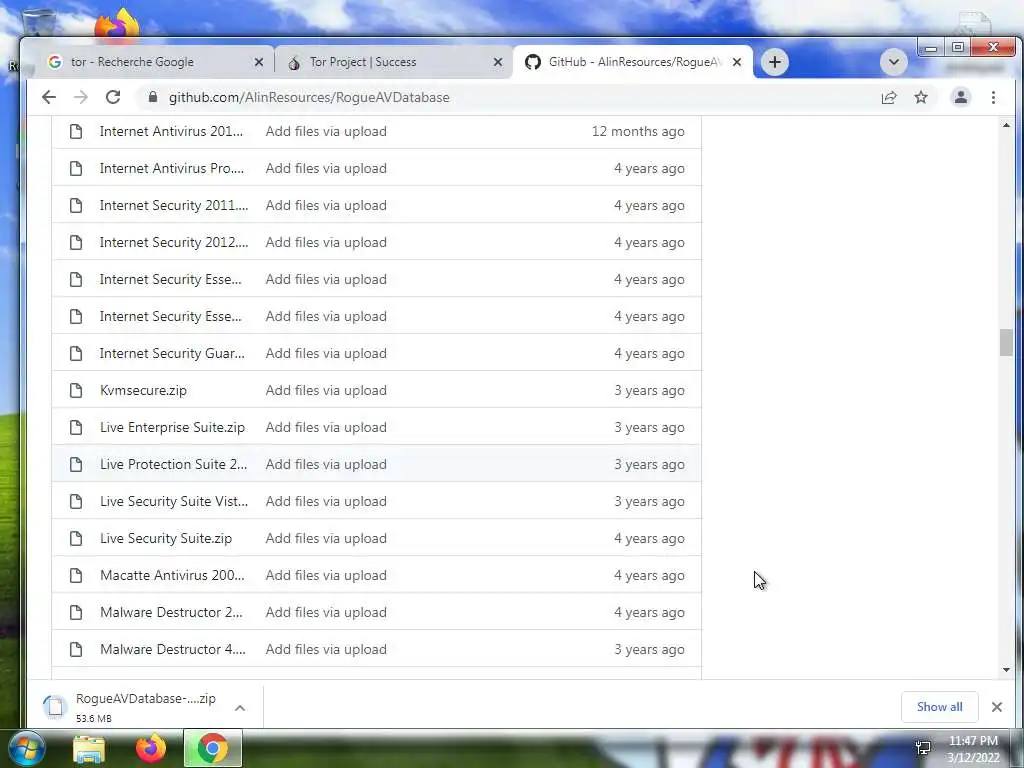Open the Windows Start menu

[26, 748]
